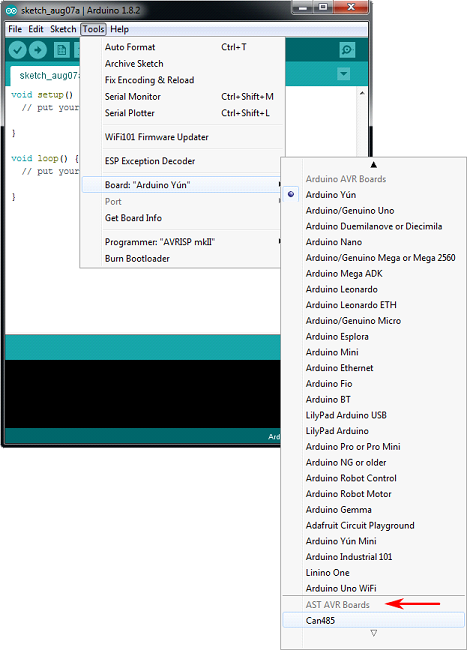Open the Serial Monitor magnifier icon
Screen dimensions: 467x650
347,50
